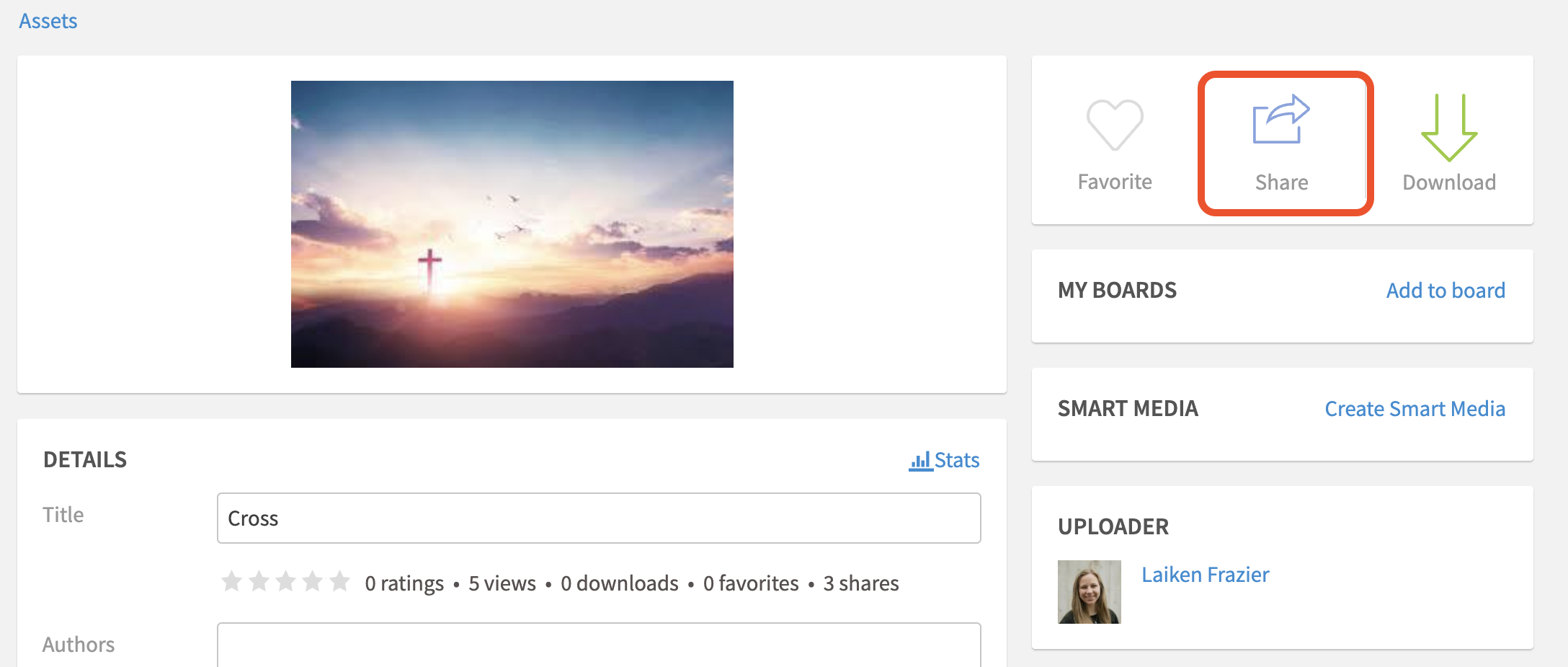Click the Download label text
1568x667 pixels.
1449,182
